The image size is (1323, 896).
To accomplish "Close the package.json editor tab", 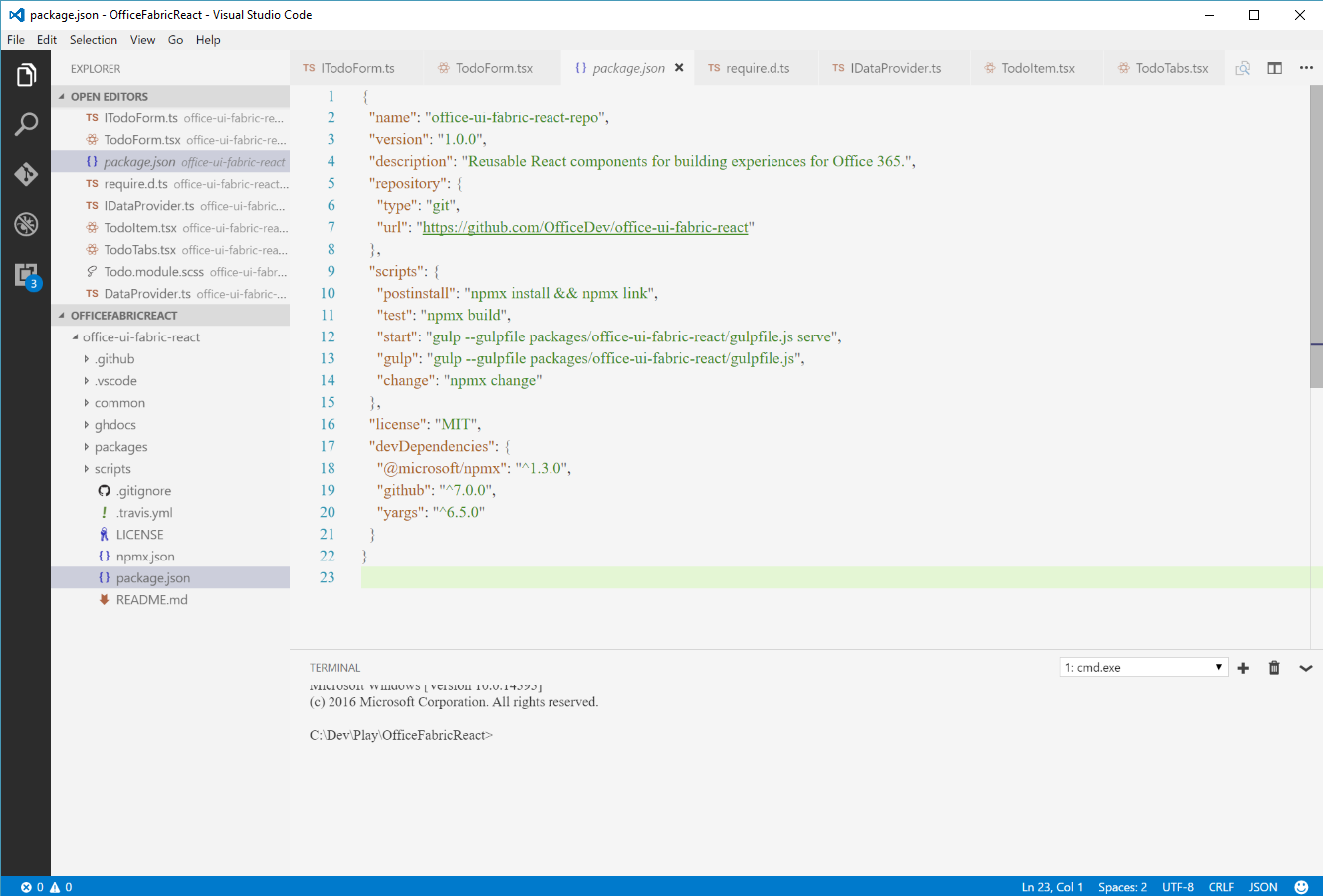I will pos(679,68).
